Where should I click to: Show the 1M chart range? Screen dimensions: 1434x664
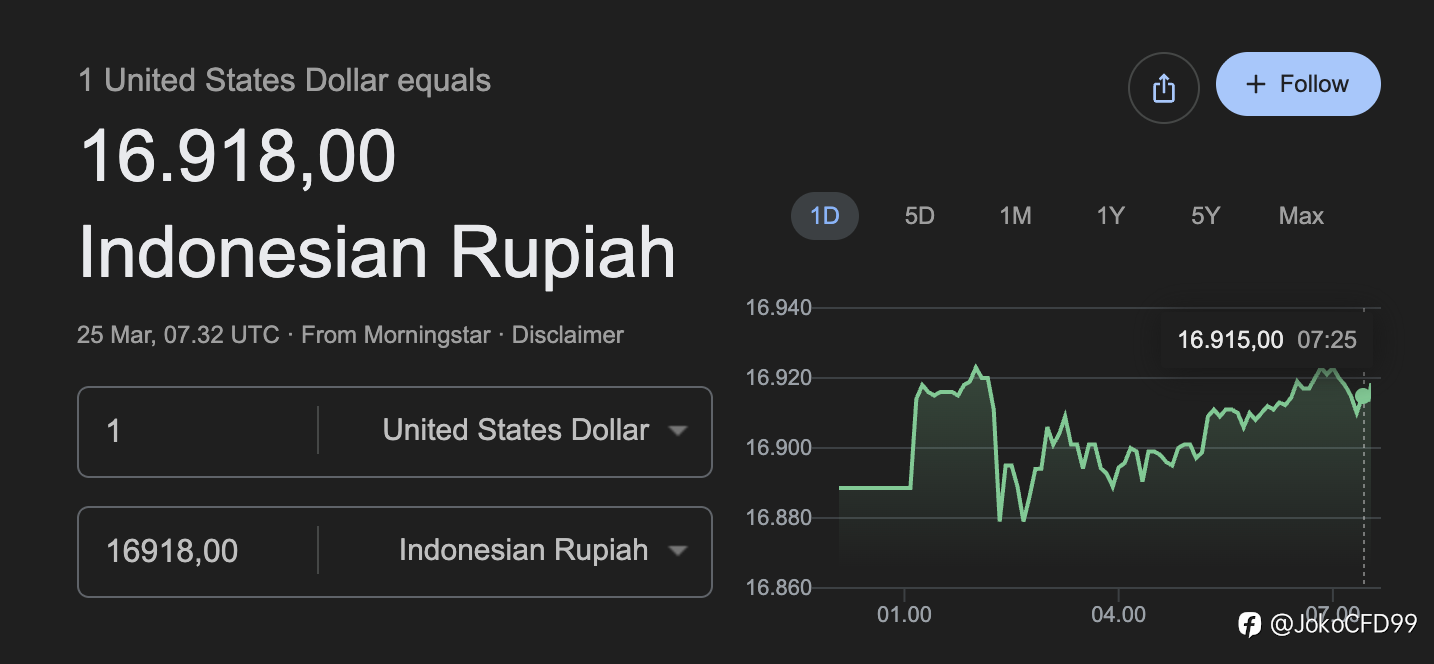1015,216
